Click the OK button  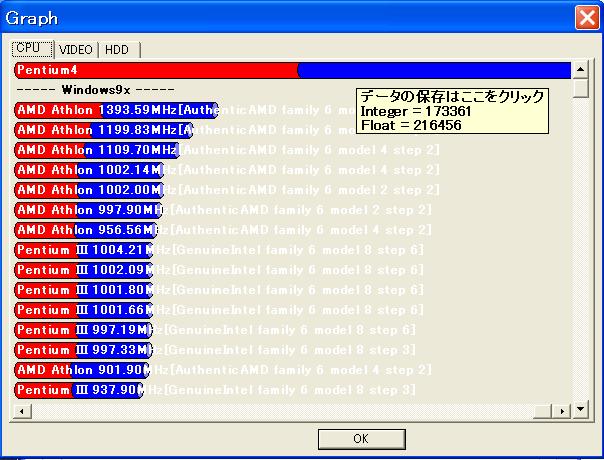coord(361,439)
